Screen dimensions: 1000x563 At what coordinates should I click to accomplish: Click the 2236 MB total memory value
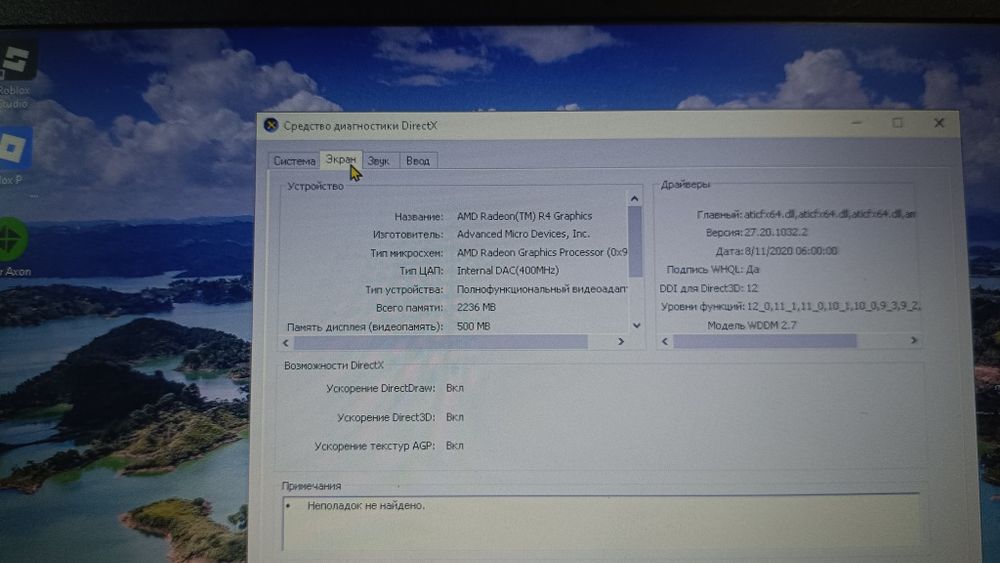click(x=476, y=307)
